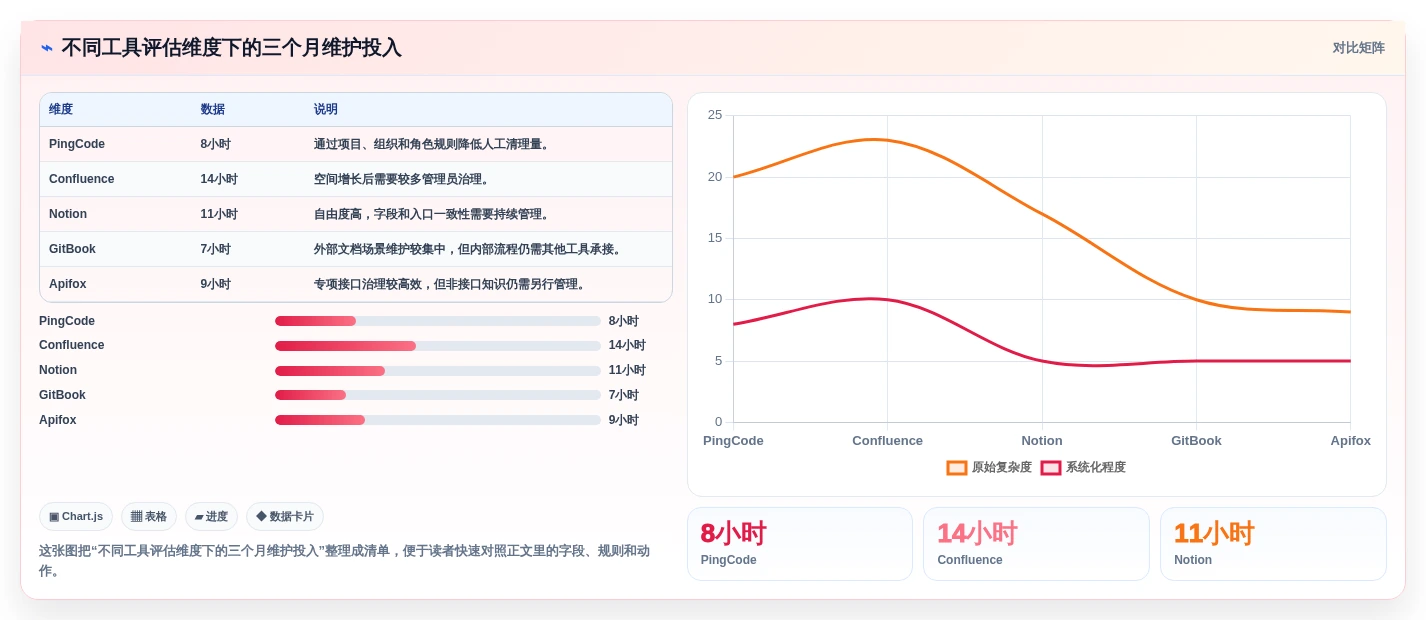Click the GitBook progress bar
The height and width of the screenshot is (620, 1426).
pyautogui.click(x=438, y=395)
